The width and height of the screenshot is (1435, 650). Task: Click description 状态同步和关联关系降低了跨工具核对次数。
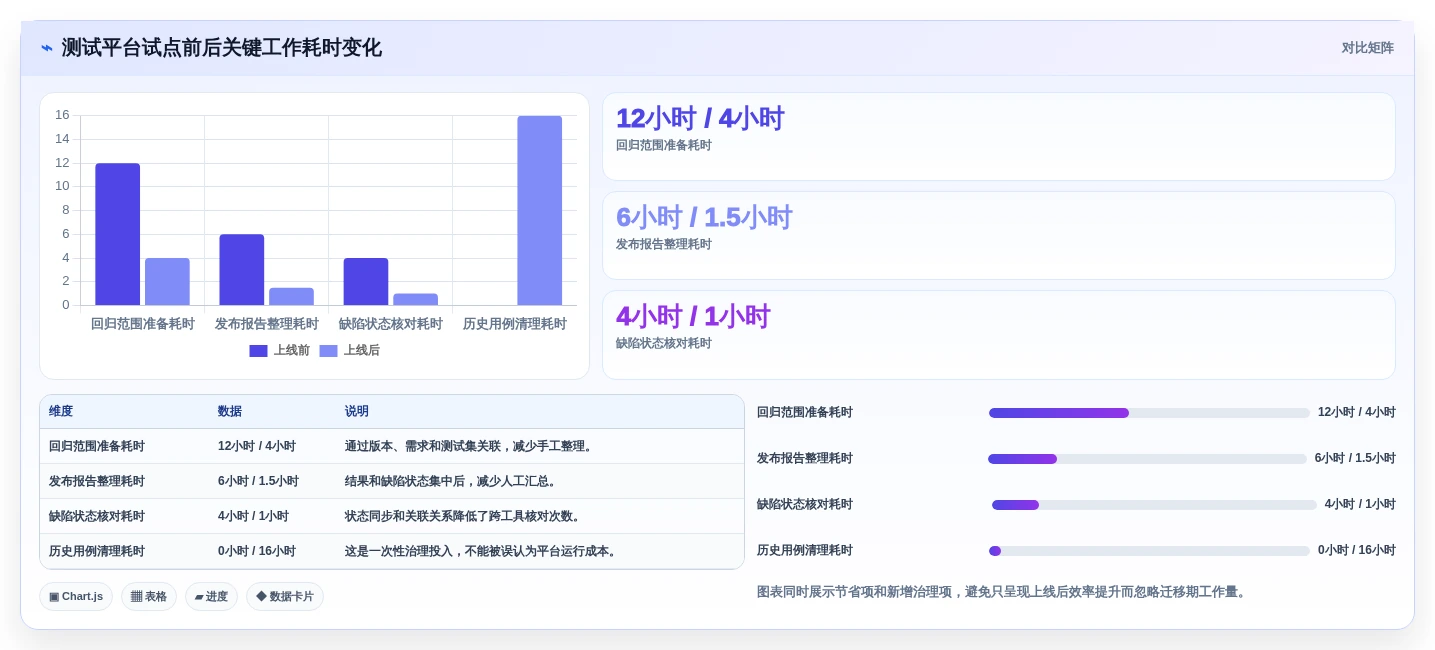click(x=465, y=516)
